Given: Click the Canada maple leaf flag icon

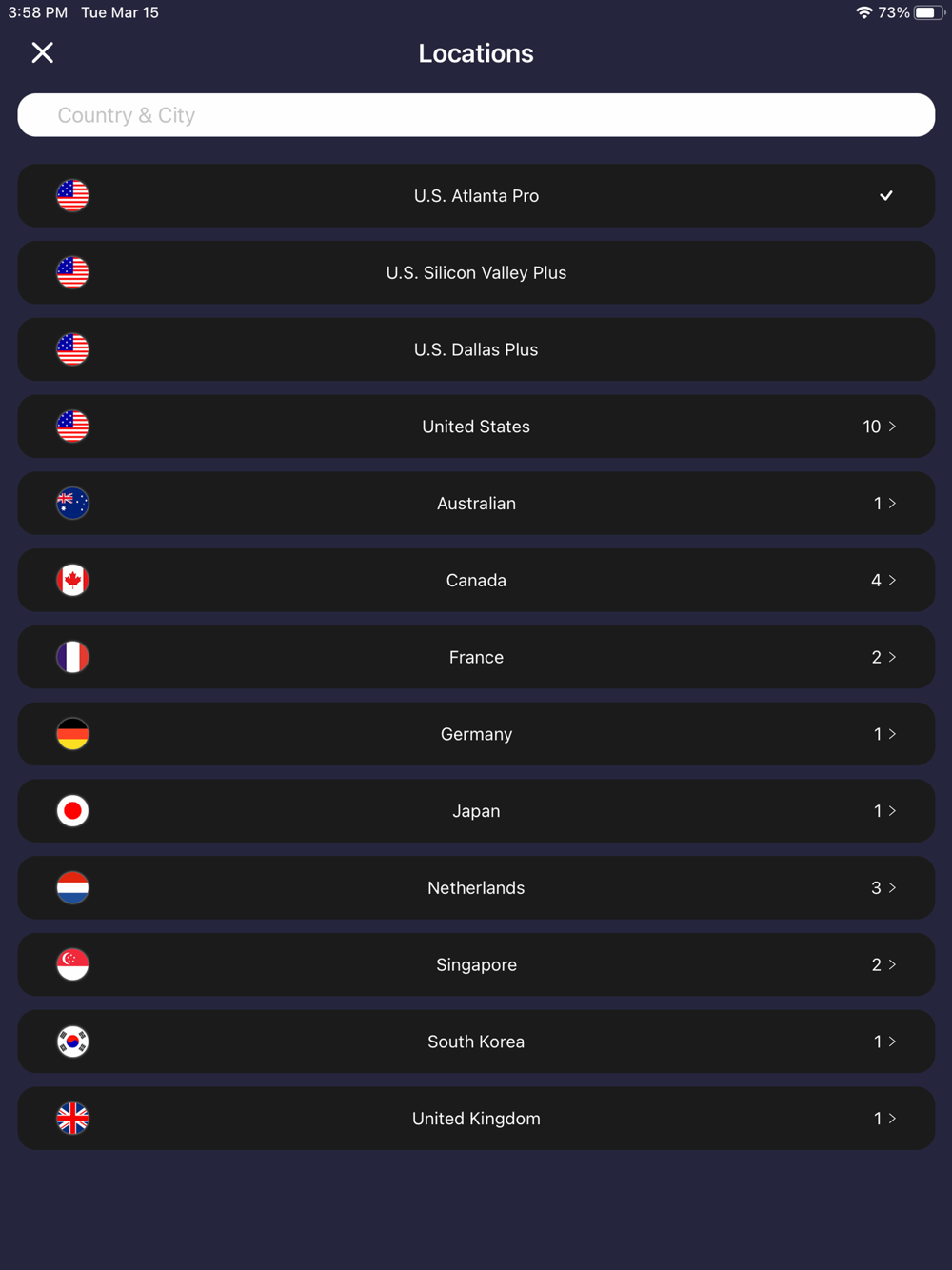Looking at the screenshot, I should pyautogui.click(x=72, y=581).
